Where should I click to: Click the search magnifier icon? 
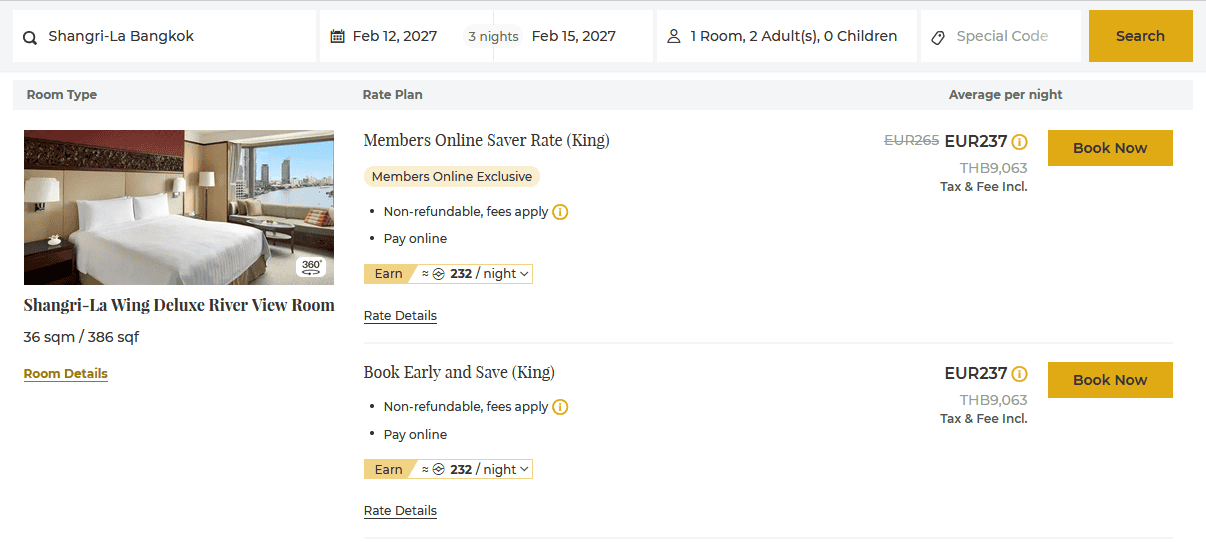click(30, 37)
